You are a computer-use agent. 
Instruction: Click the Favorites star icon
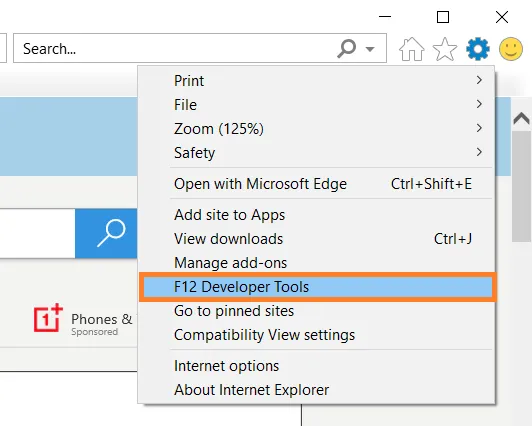[x=445, y=49]
